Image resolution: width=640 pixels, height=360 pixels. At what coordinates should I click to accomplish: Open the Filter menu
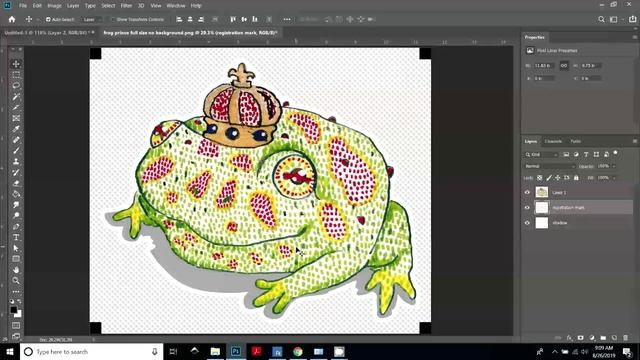(126, 6)
